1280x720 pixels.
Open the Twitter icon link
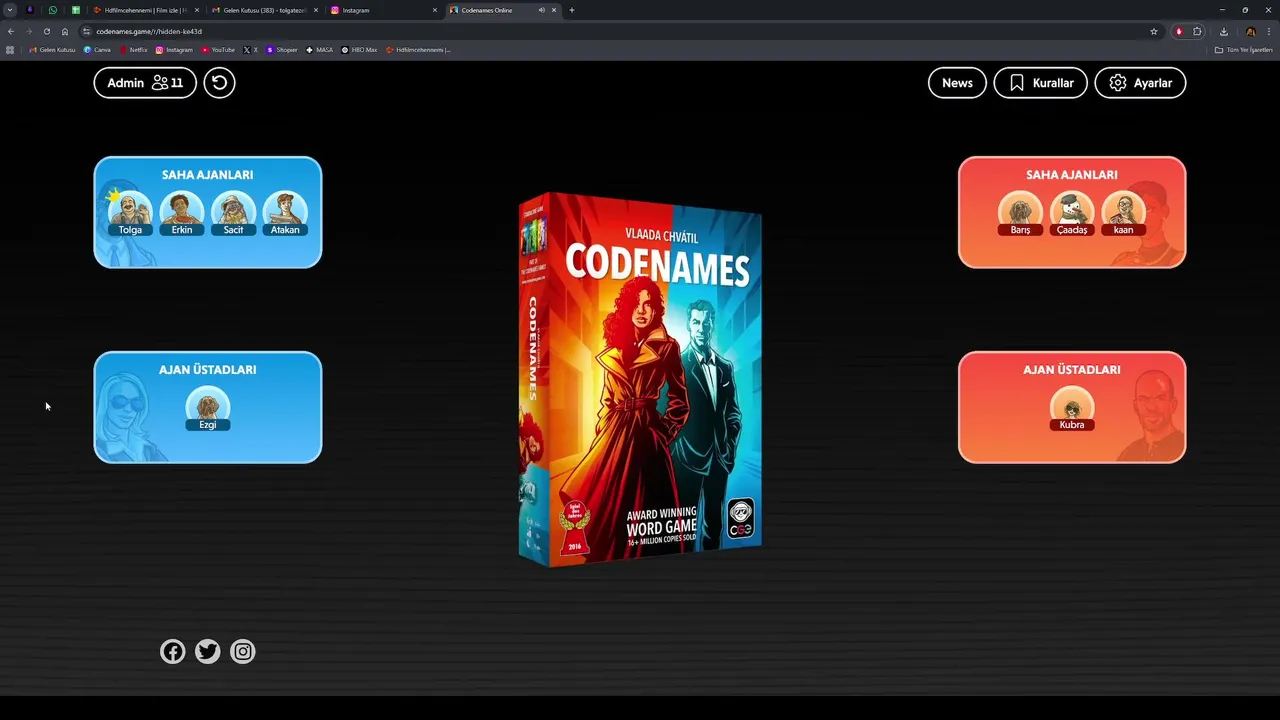click(x=208, y=652)
